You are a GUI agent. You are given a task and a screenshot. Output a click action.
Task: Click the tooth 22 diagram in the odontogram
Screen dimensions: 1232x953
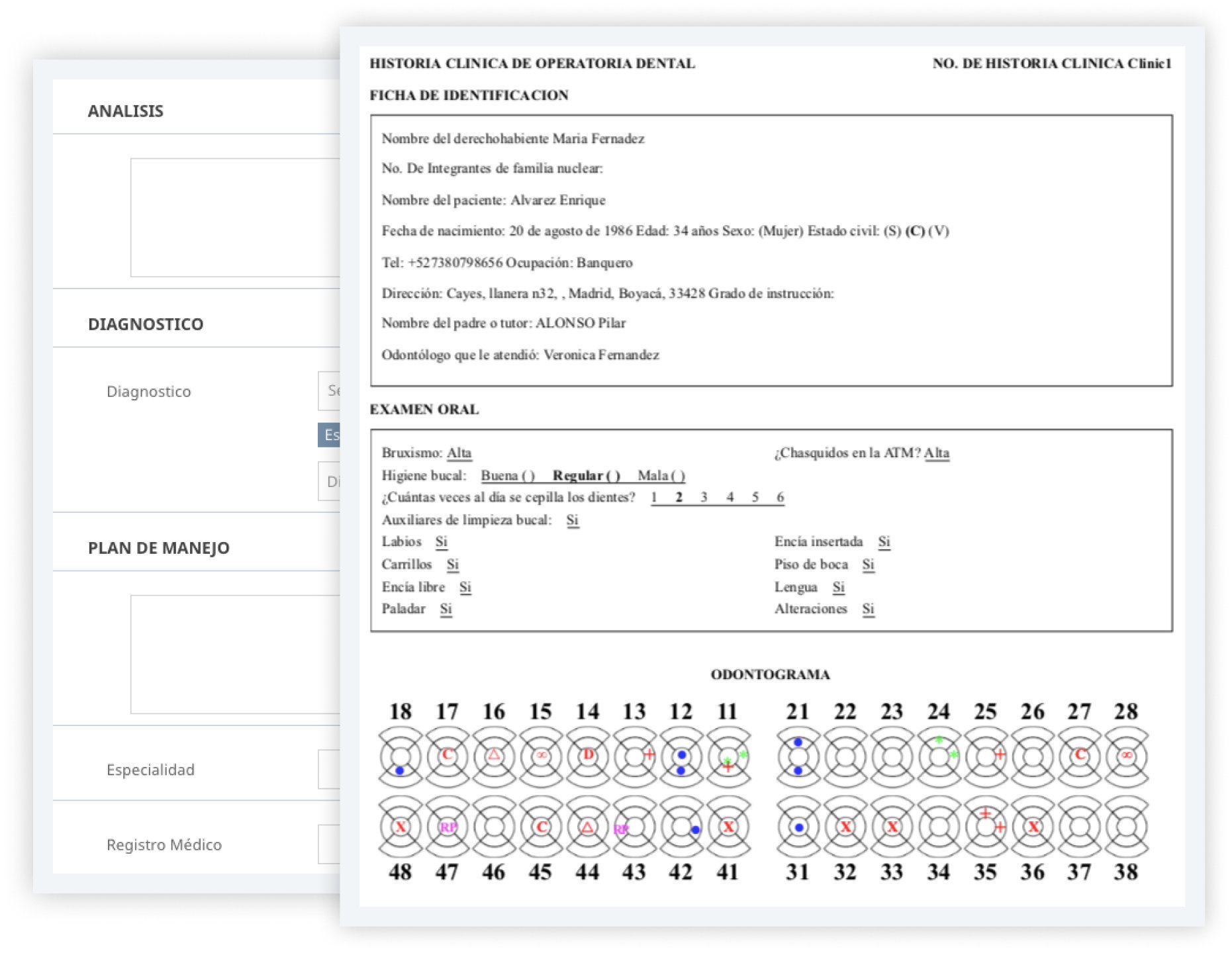845,756
